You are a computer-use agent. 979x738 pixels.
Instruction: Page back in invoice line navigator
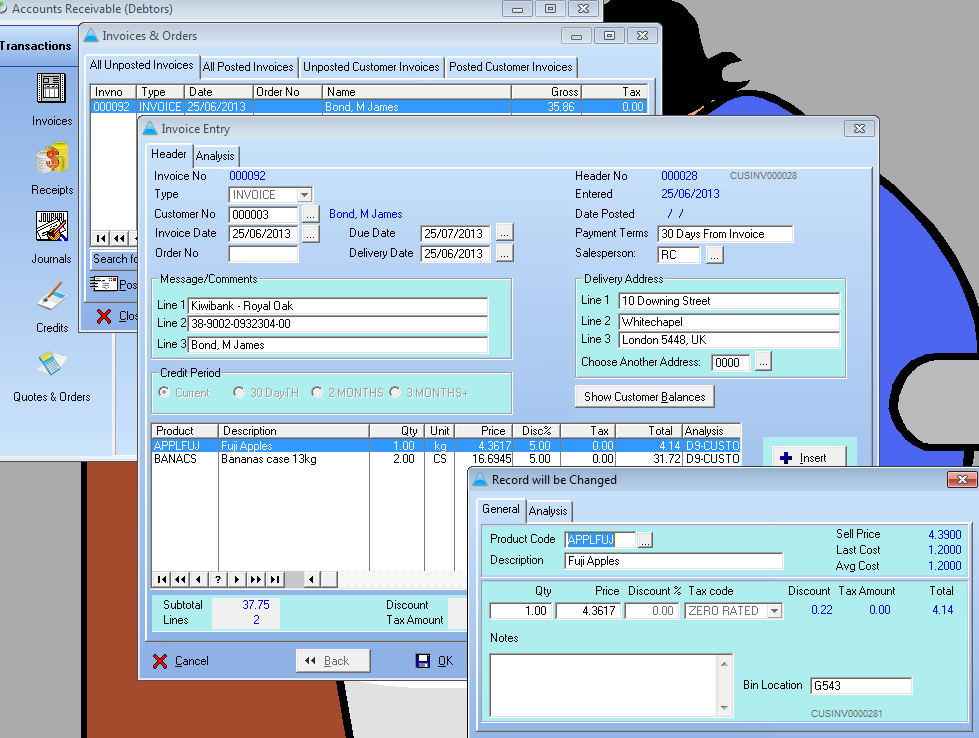(x=180, y=579)
